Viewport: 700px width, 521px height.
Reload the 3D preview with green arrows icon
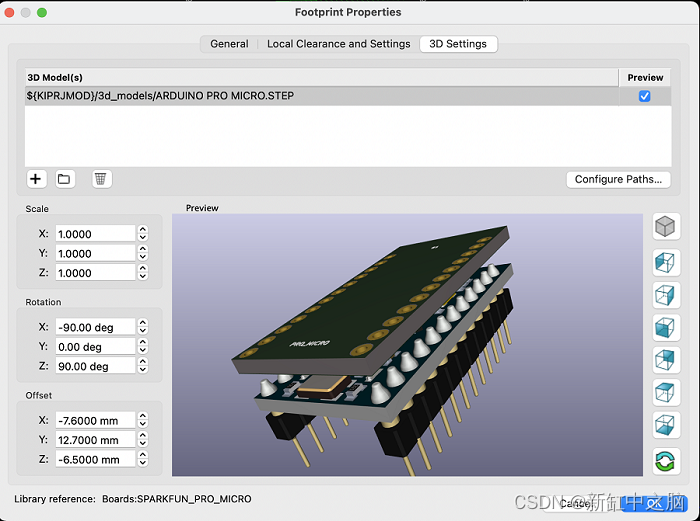tap(666, 461)
